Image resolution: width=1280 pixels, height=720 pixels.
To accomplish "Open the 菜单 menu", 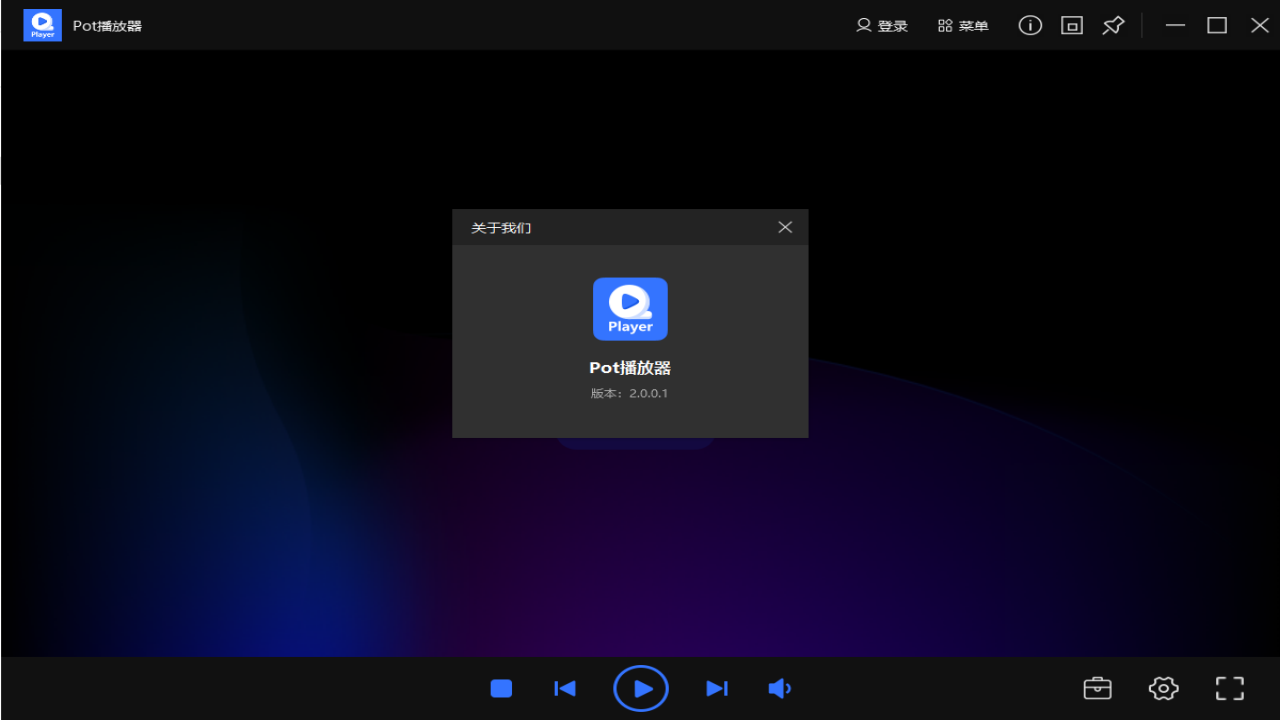I will (963, 26).
